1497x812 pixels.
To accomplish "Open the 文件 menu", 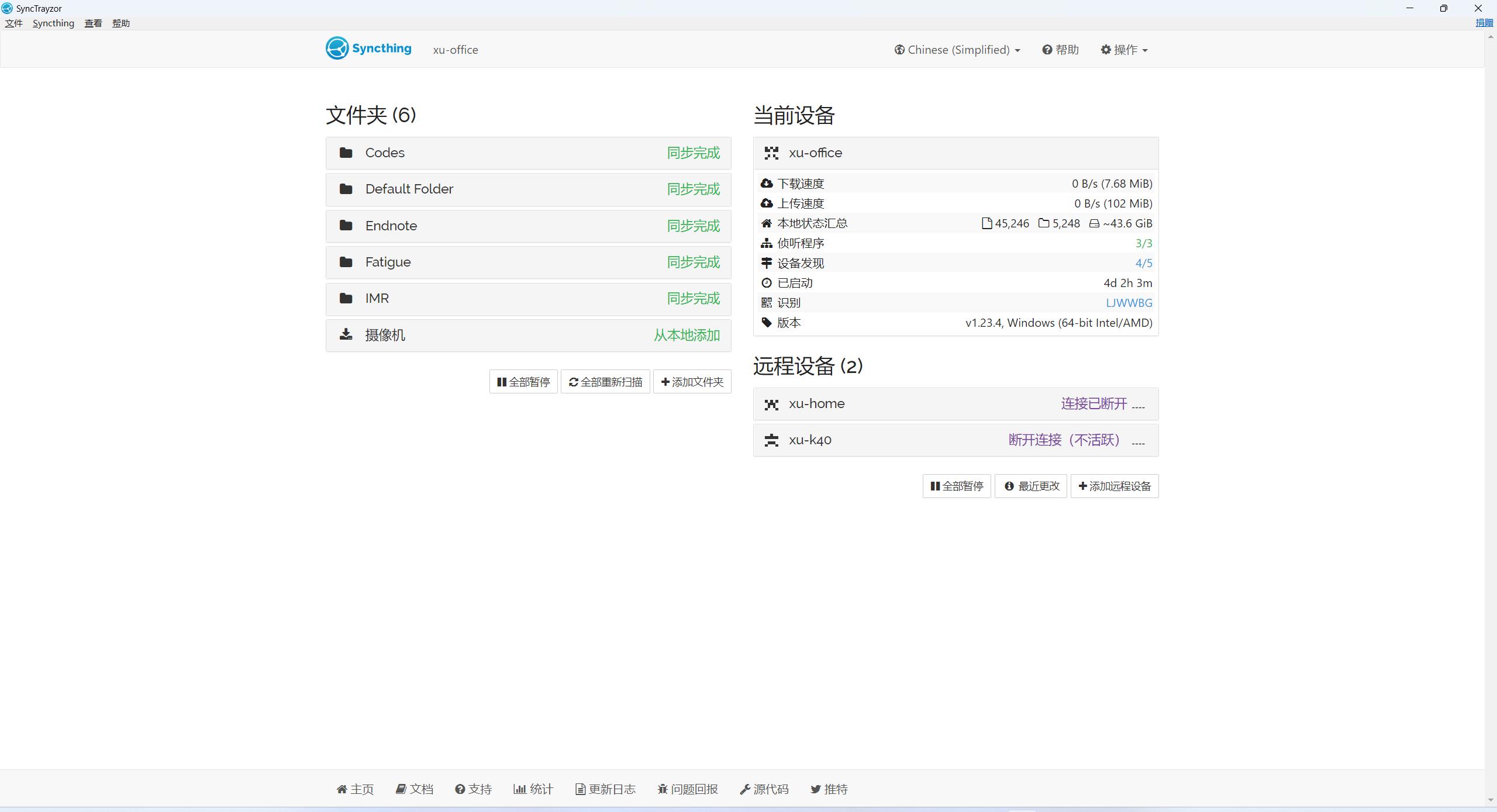I will click(14, 23).
